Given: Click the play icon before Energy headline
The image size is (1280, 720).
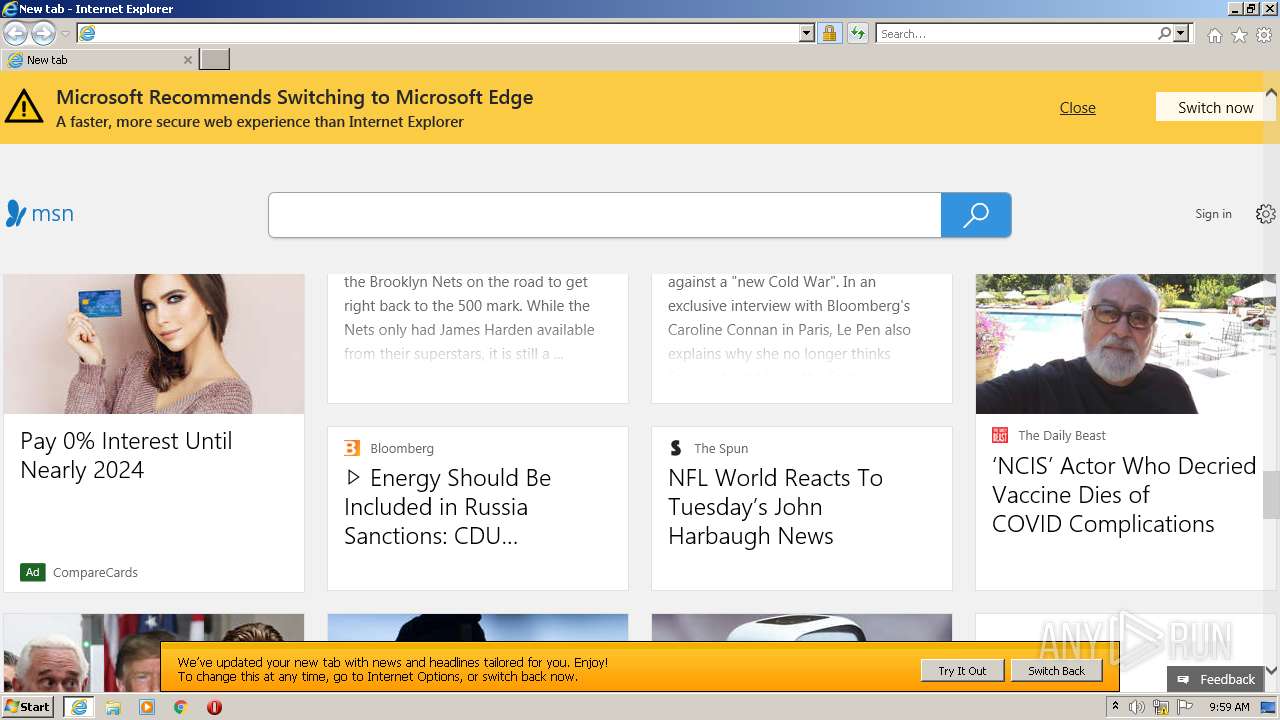Looking at the screenshot, I should click(x=353, y=478).
